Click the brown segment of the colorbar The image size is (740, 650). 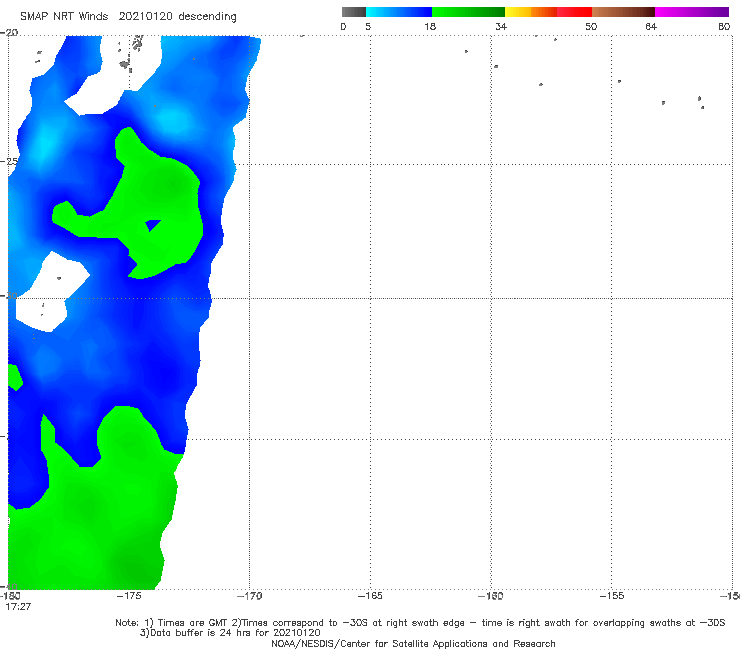[x=623, y=12]
